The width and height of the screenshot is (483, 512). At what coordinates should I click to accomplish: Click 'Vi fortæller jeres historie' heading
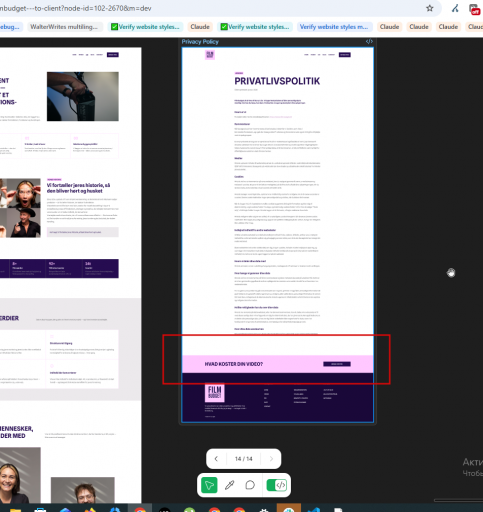[x=79, y=188]
